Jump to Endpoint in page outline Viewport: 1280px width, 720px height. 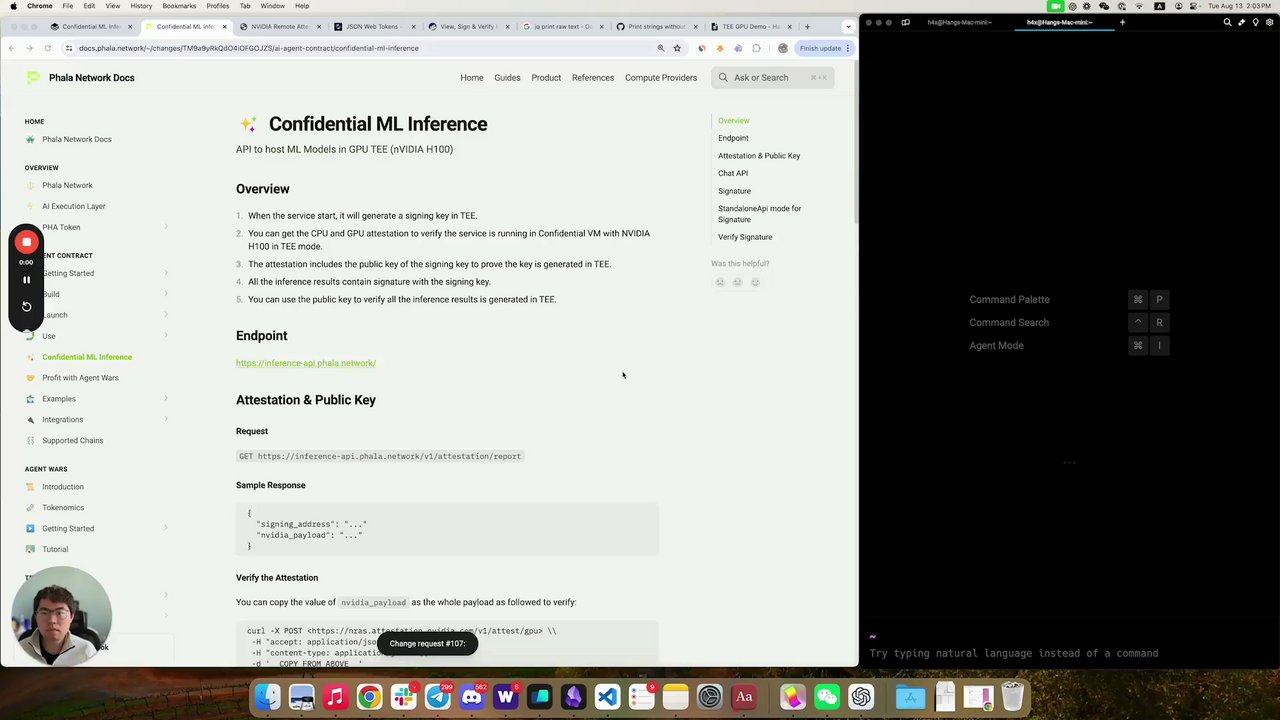[x=733, y=138]
